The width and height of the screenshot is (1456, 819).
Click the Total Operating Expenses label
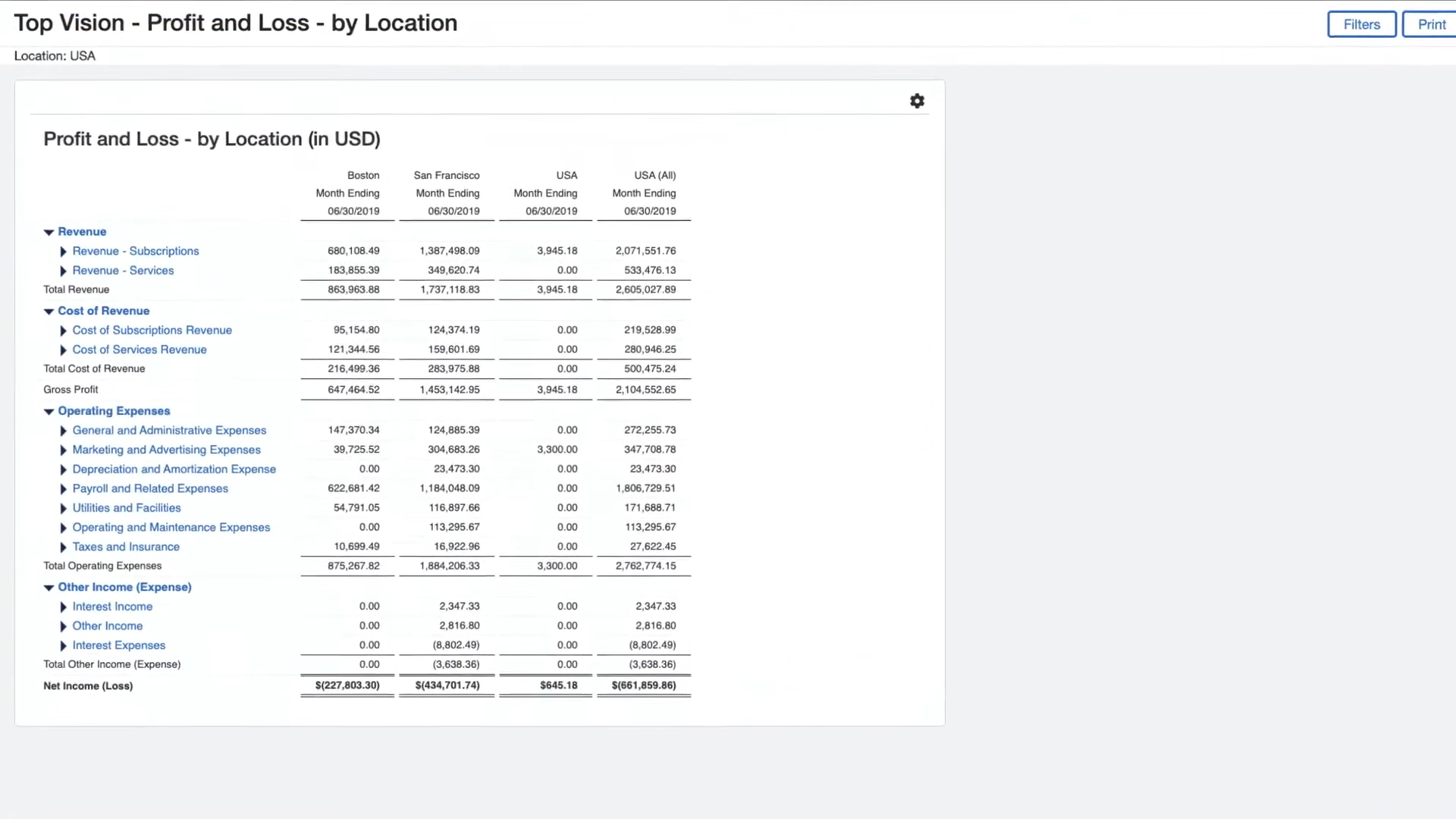pos(102,566)
